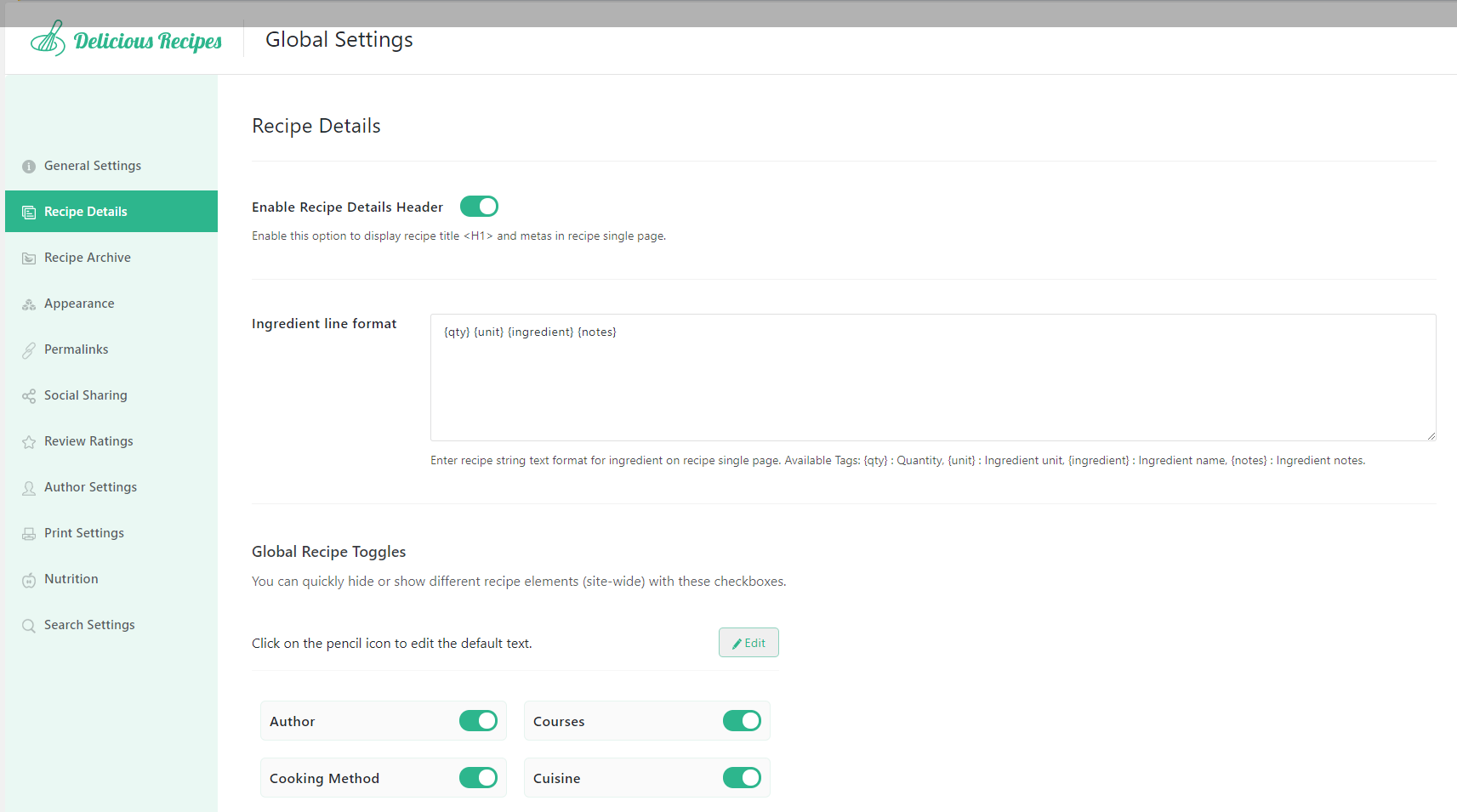1457x812 pixels.
Task: Click the Author Settings person icon
Action: click(29, 487)
